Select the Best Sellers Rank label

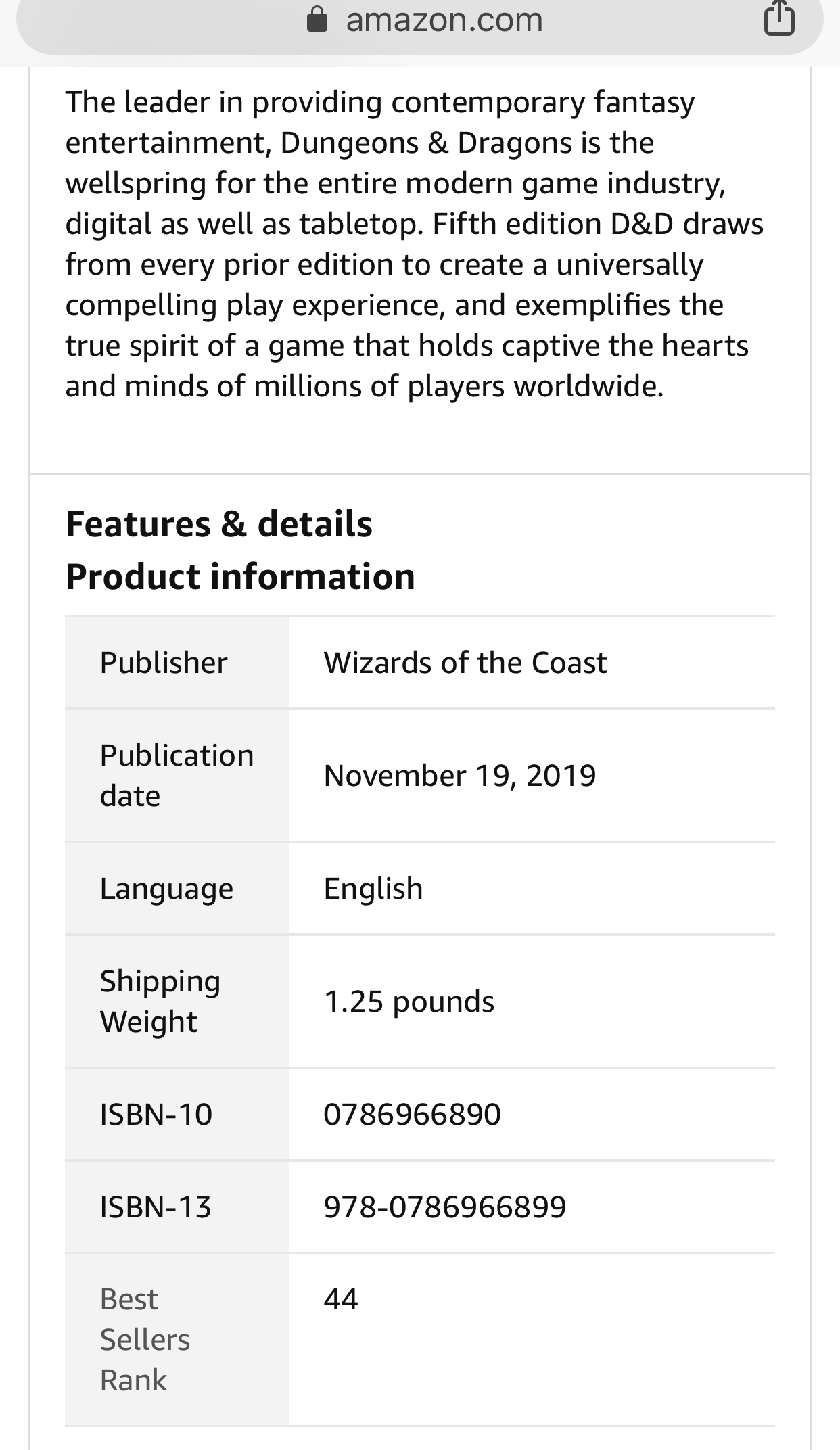145,1340
